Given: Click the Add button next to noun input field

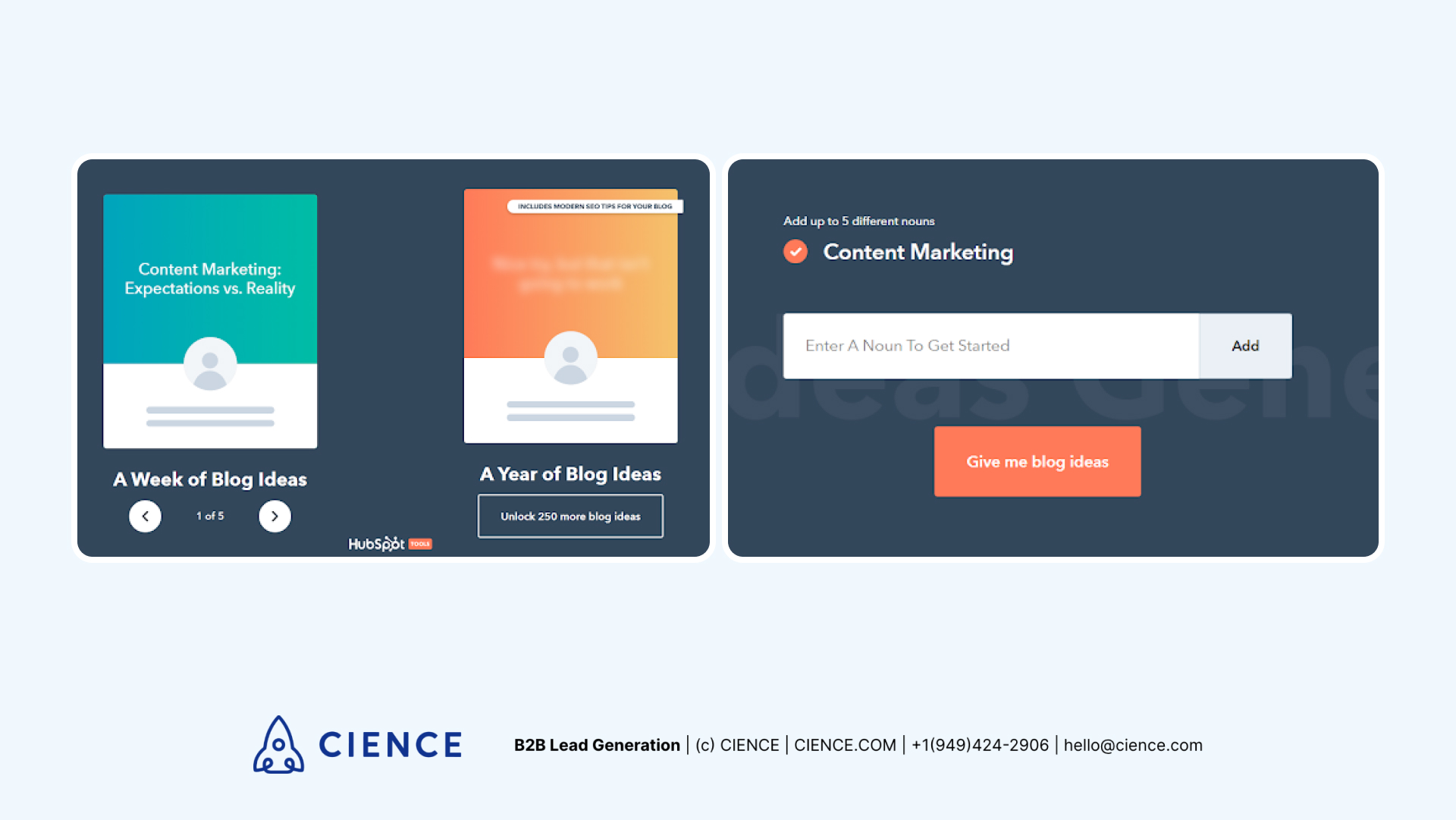Looking at the screenshot, I should tap(1245, 345).
